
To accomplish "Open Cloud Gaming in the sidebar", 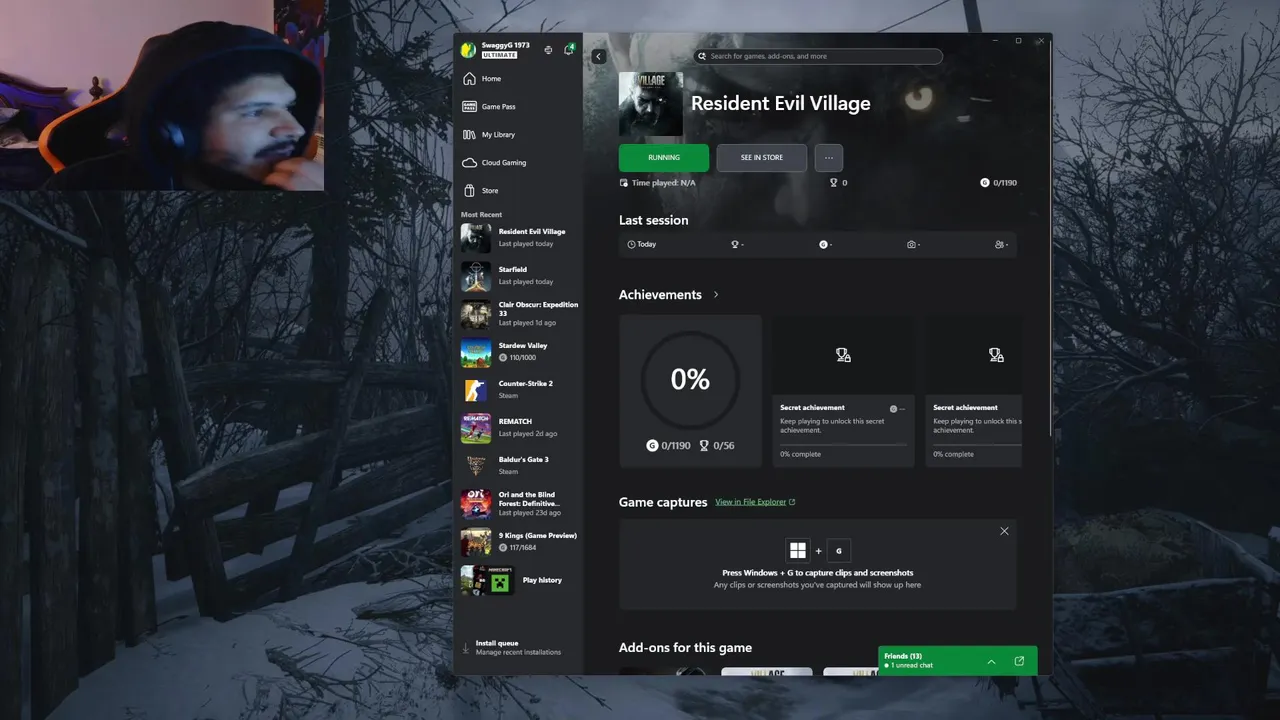I will (x=518, y=163).
